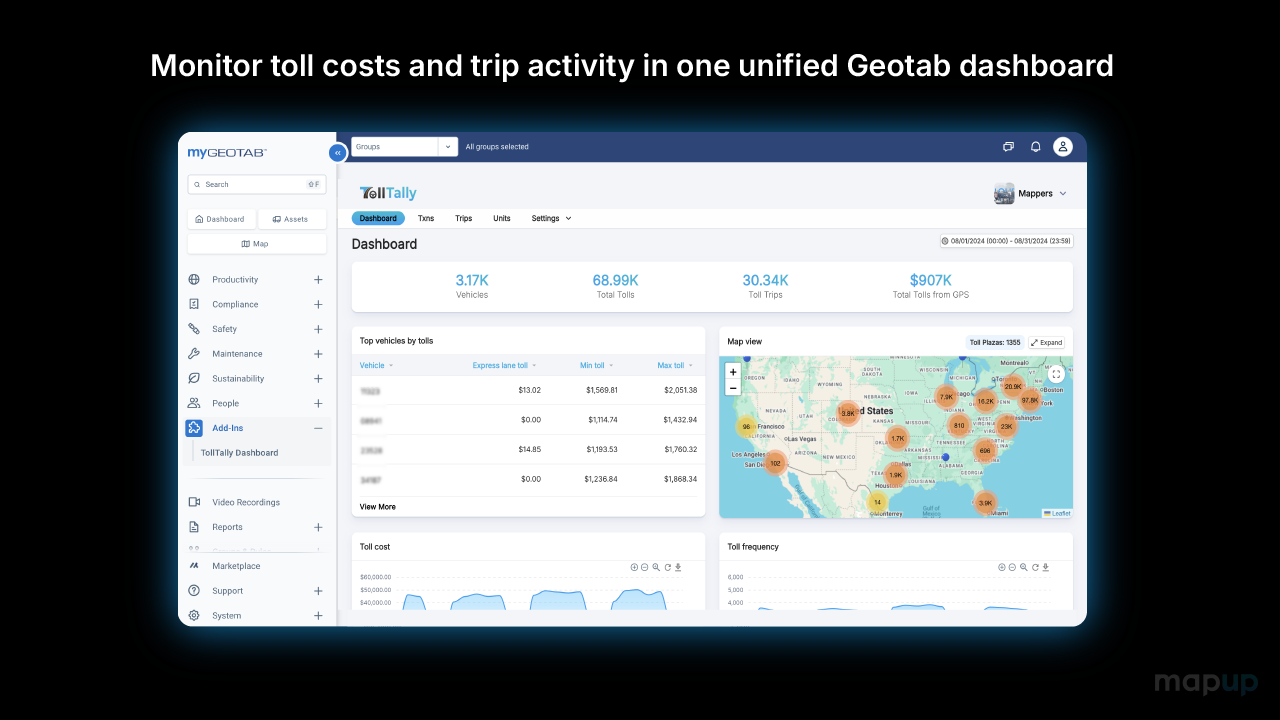This screenshot has width=1280, height=720.
Task: Open Video Recordings camera icon
Action: pyautogui.click(x=194, y=502)
